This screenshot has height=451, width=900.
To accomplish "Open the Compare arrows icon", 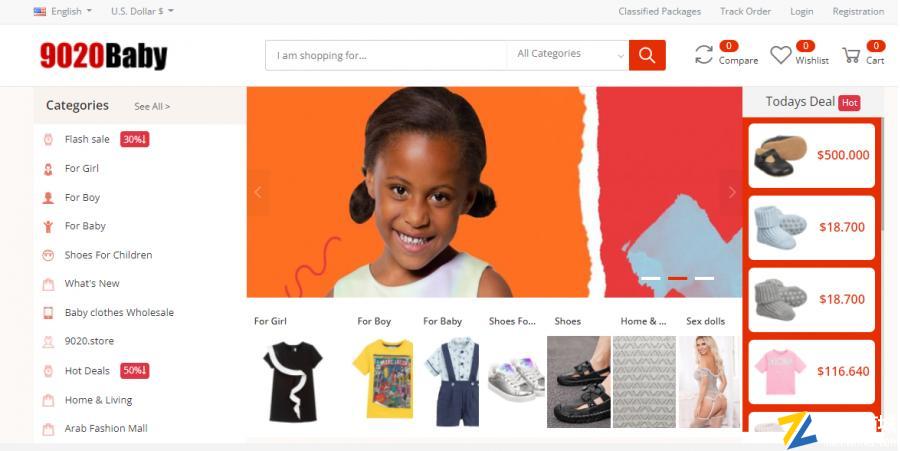I will 704,55.
